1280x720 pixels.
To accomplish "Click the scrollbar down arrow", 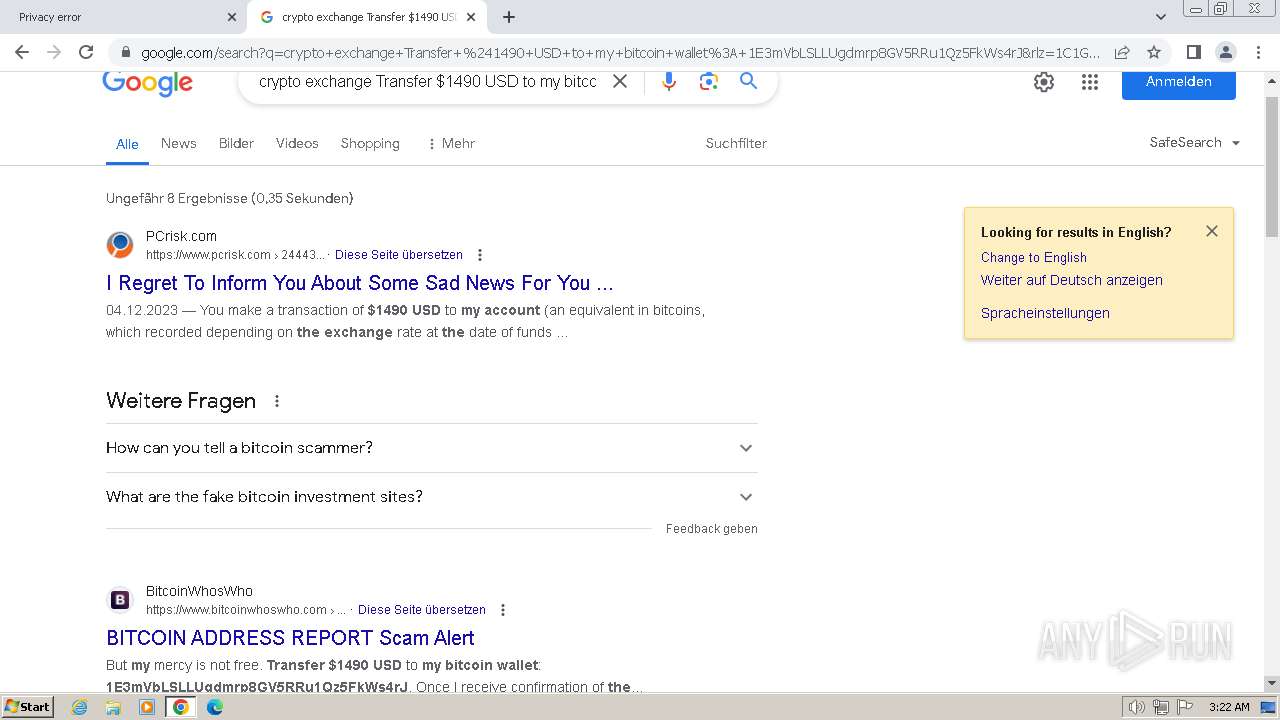I will (1272, 684).
